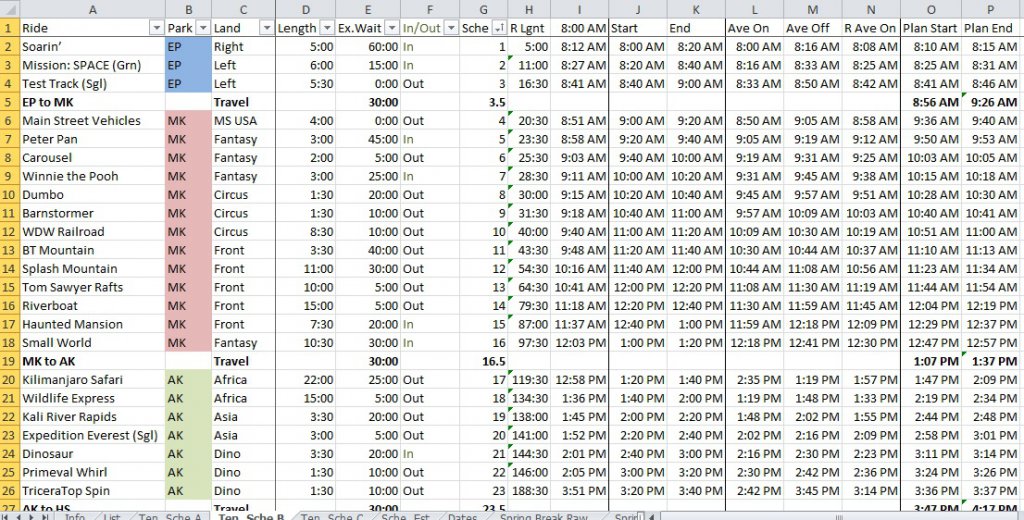The image size is (1024, 520).
Task: Select the Asia land cell for Kali River Rapids
Action: click(x=243, y=417)
